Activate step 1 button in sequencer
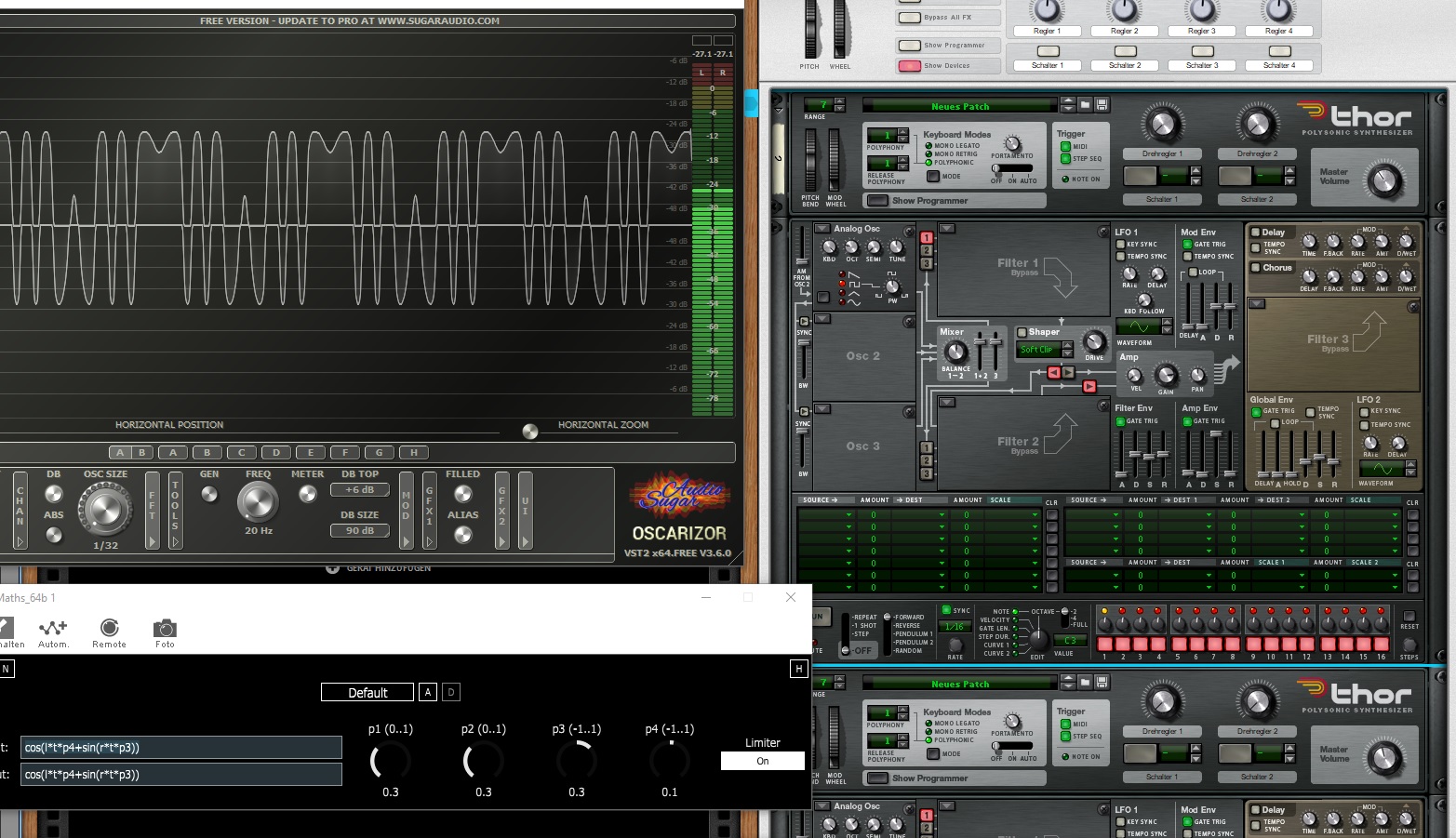 tap(1104, 644)
